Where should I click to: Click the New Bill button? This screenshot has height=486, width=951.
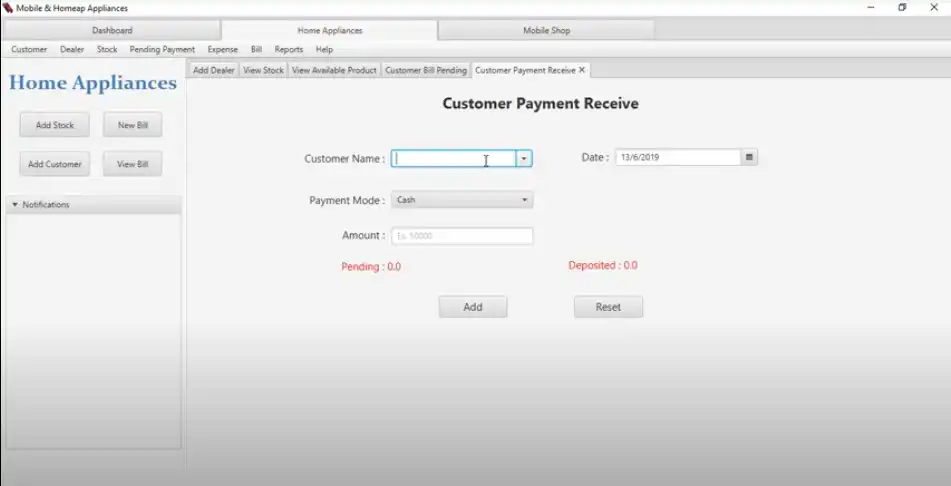(x=132, y=125)
